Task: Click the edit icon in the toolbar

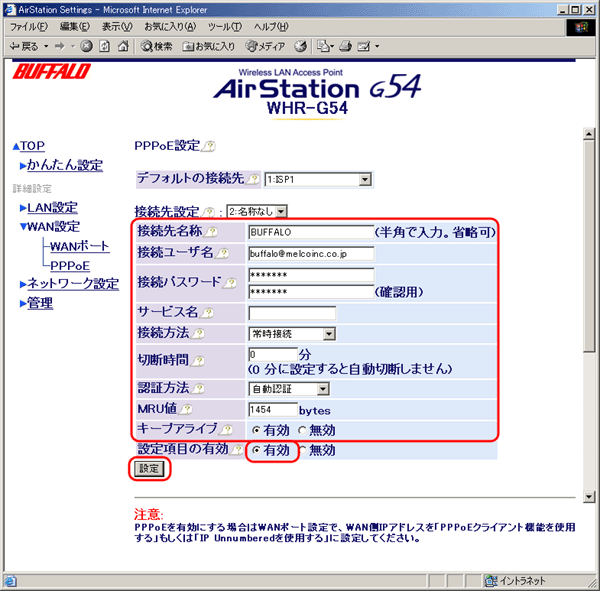Action: (364, 46)
